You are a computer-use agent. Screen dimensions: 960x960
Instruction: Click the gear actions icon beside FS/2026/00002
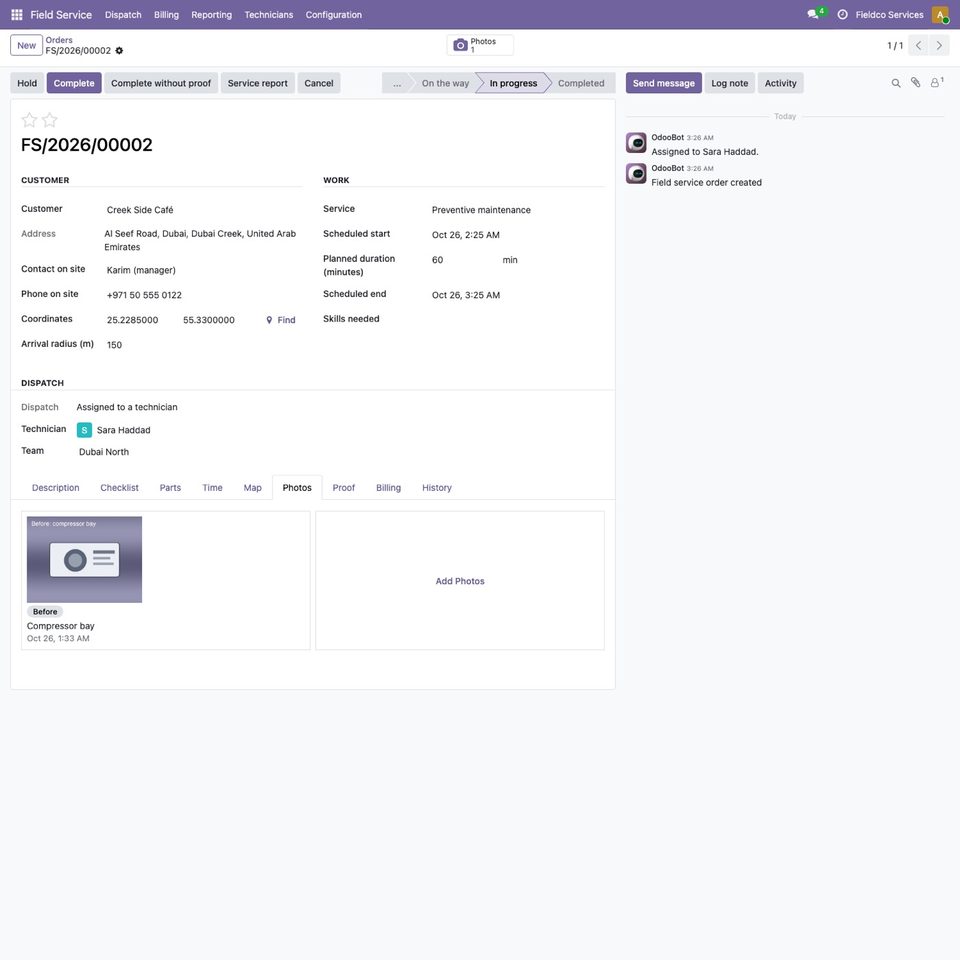coord(119,51)
